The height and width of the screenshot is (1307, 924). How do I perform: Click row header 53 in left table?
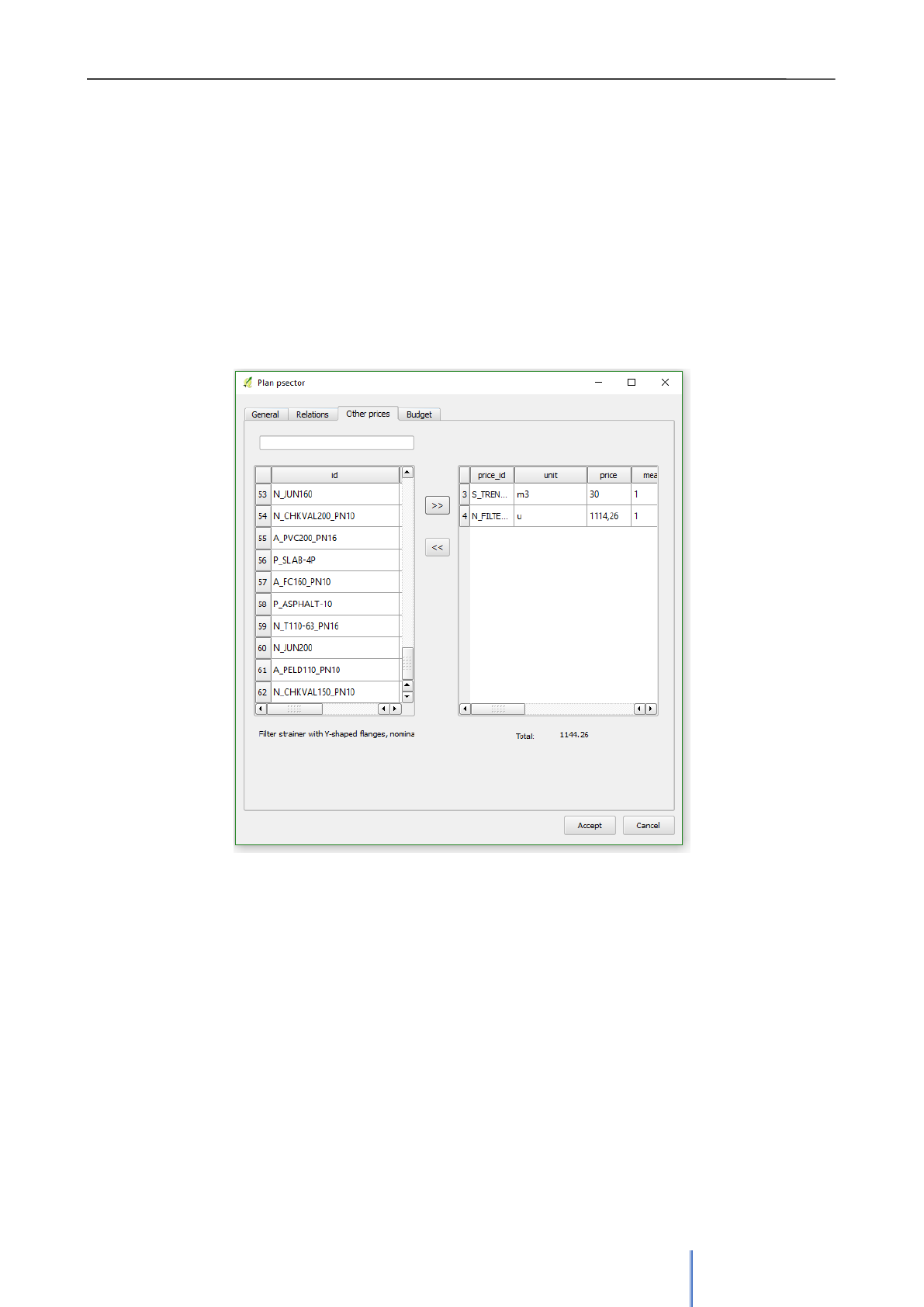(263, 494)
